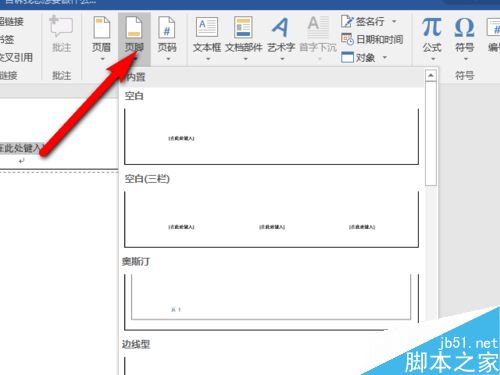This screenshot has height=375, width=500.
Task: Click the footer placeholder text in document
Action: click(x=21, y=148)
